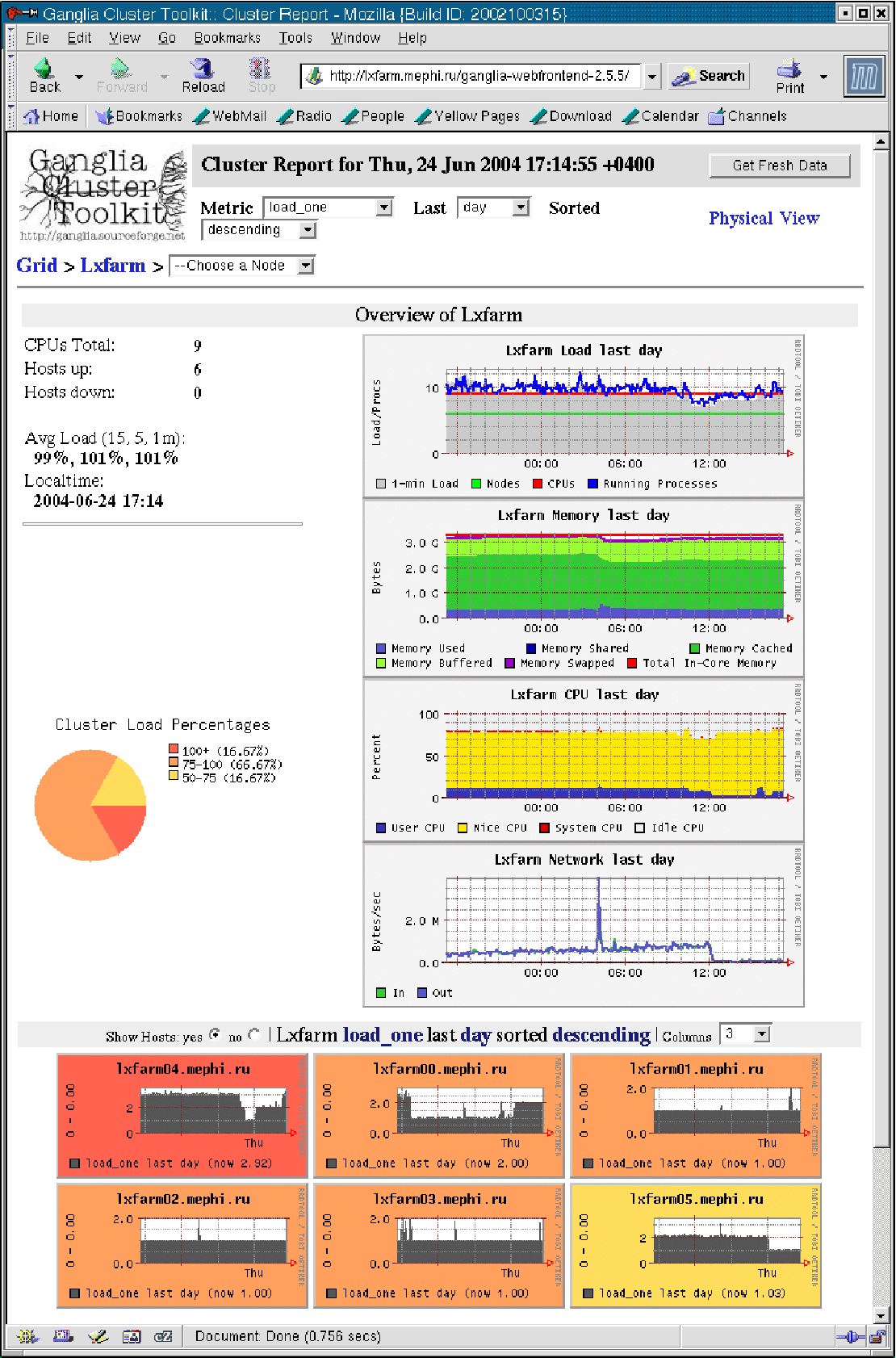Click the Get Fresh Data button
The image size is (896, 1358).
tap(780, 166)
